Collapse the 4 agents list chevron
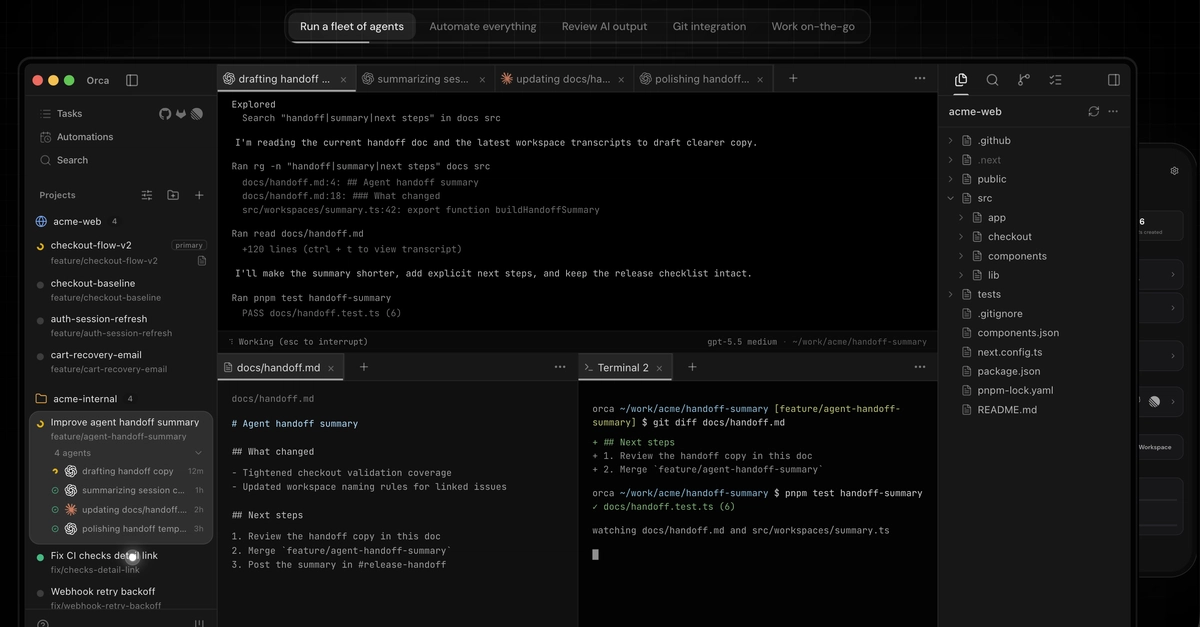The image size is (1200, 627). click(x=199, y=453)
